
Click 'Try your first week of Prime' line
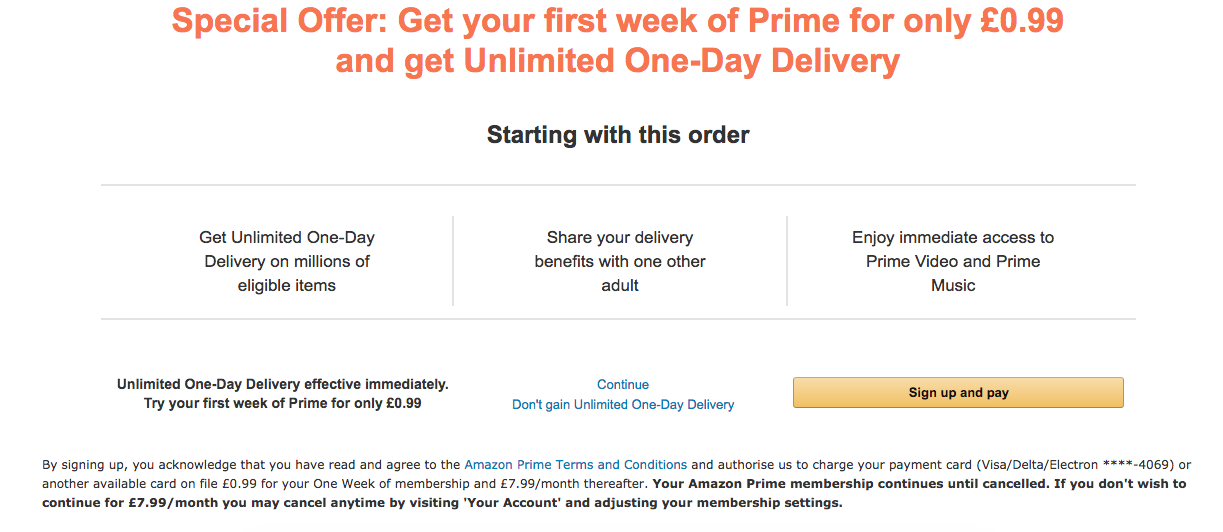[x=283, y=404]
